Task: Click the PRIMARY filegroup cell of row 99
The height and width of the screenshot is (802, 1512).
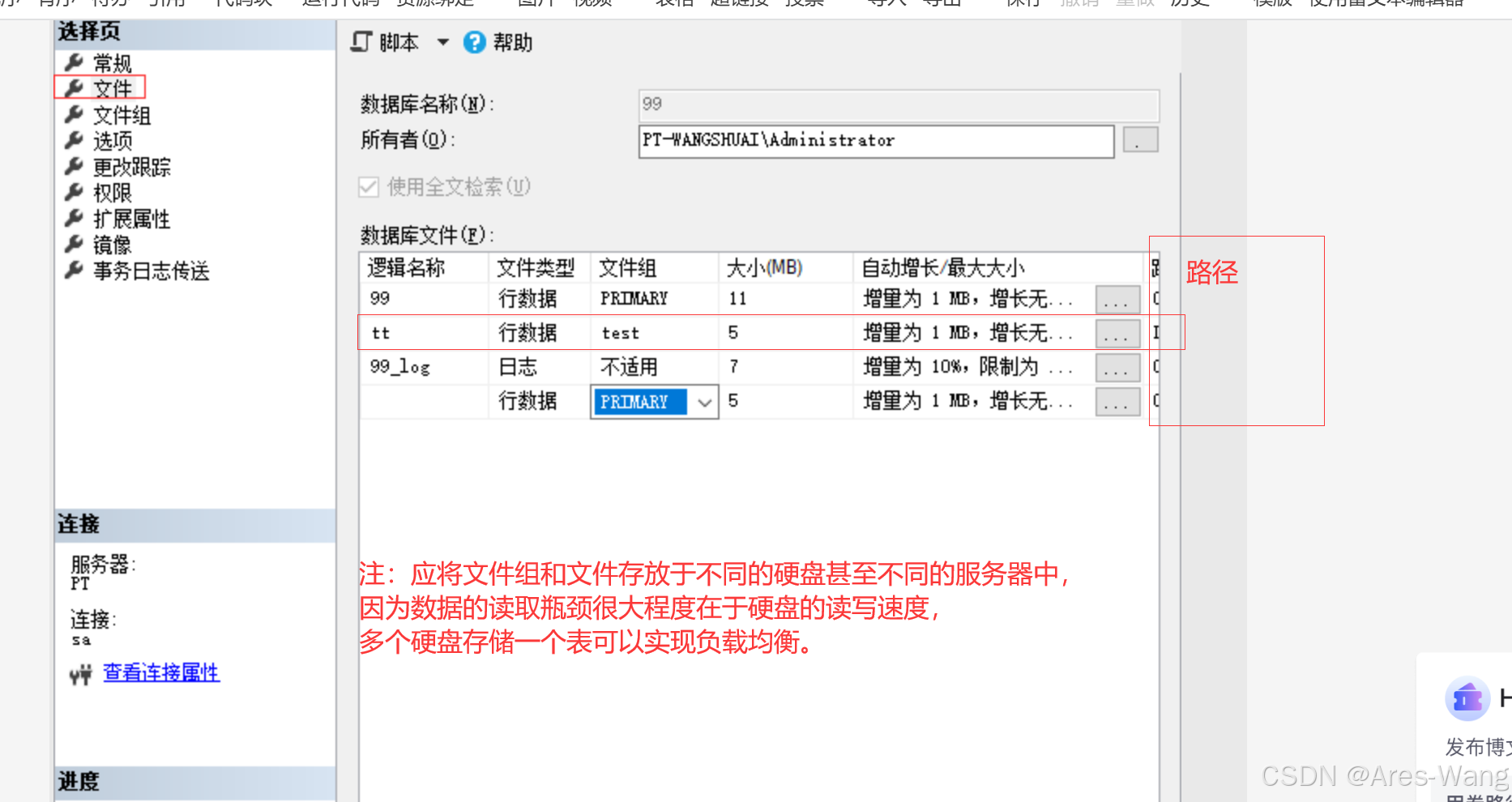Action: click(655, 298)
